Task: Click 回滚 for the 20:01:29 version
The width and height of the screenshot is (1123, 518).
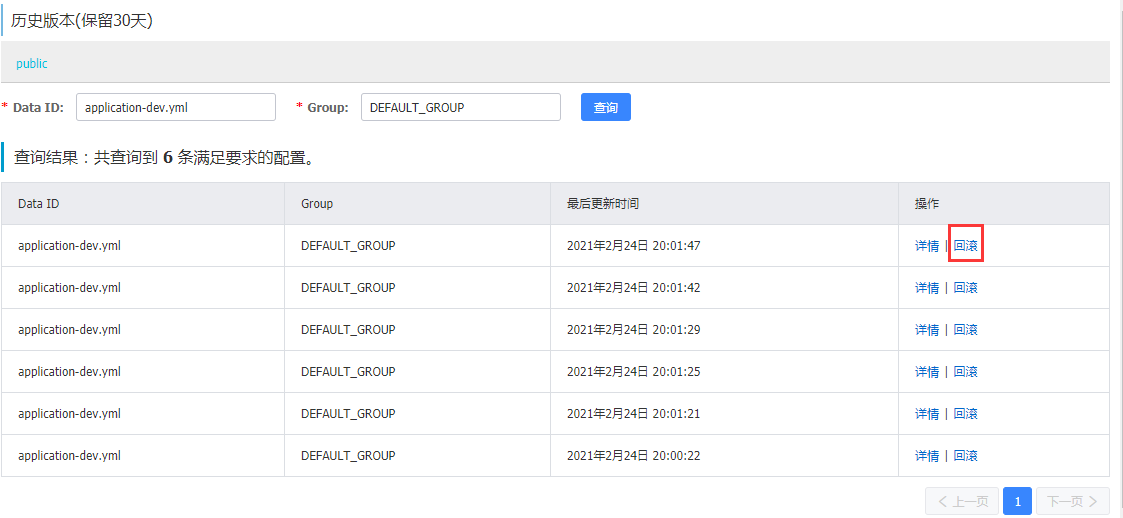Action: pyautogui.click(x=966, y=330)
